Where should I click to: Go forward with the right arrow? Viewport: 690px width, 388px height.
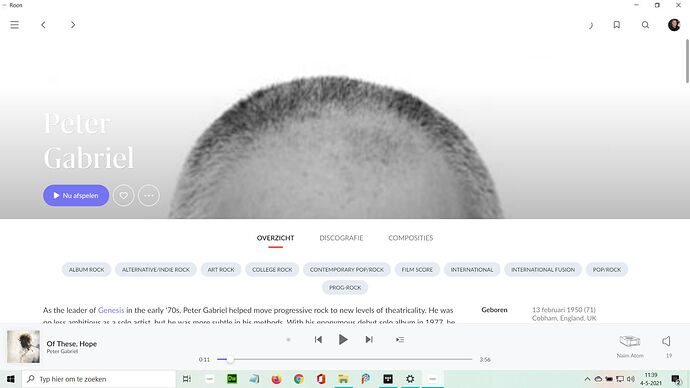pyautogui.click(x=73, y=25)
